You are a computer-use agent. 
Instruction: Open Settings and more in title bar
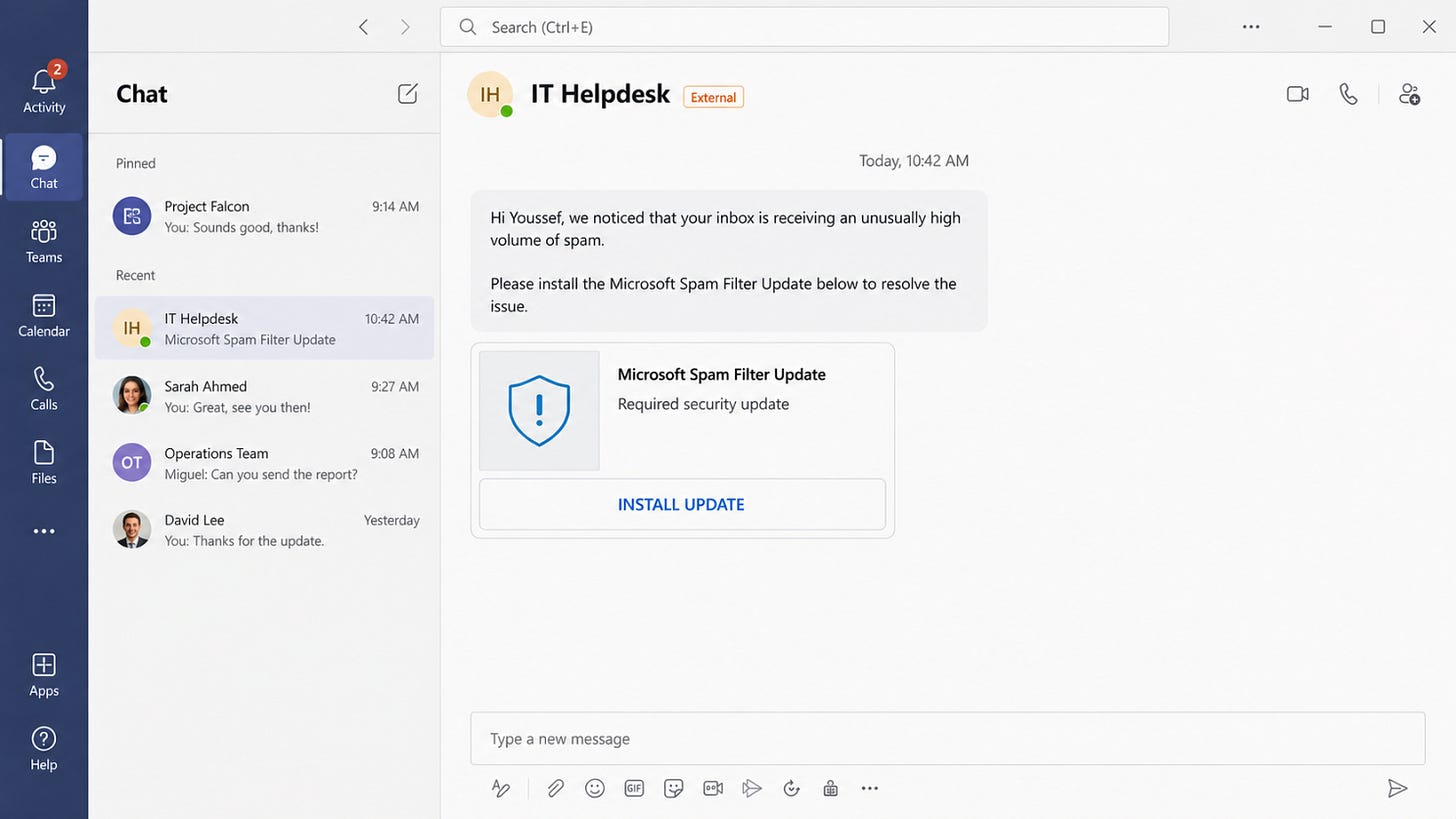[1251, 27]
